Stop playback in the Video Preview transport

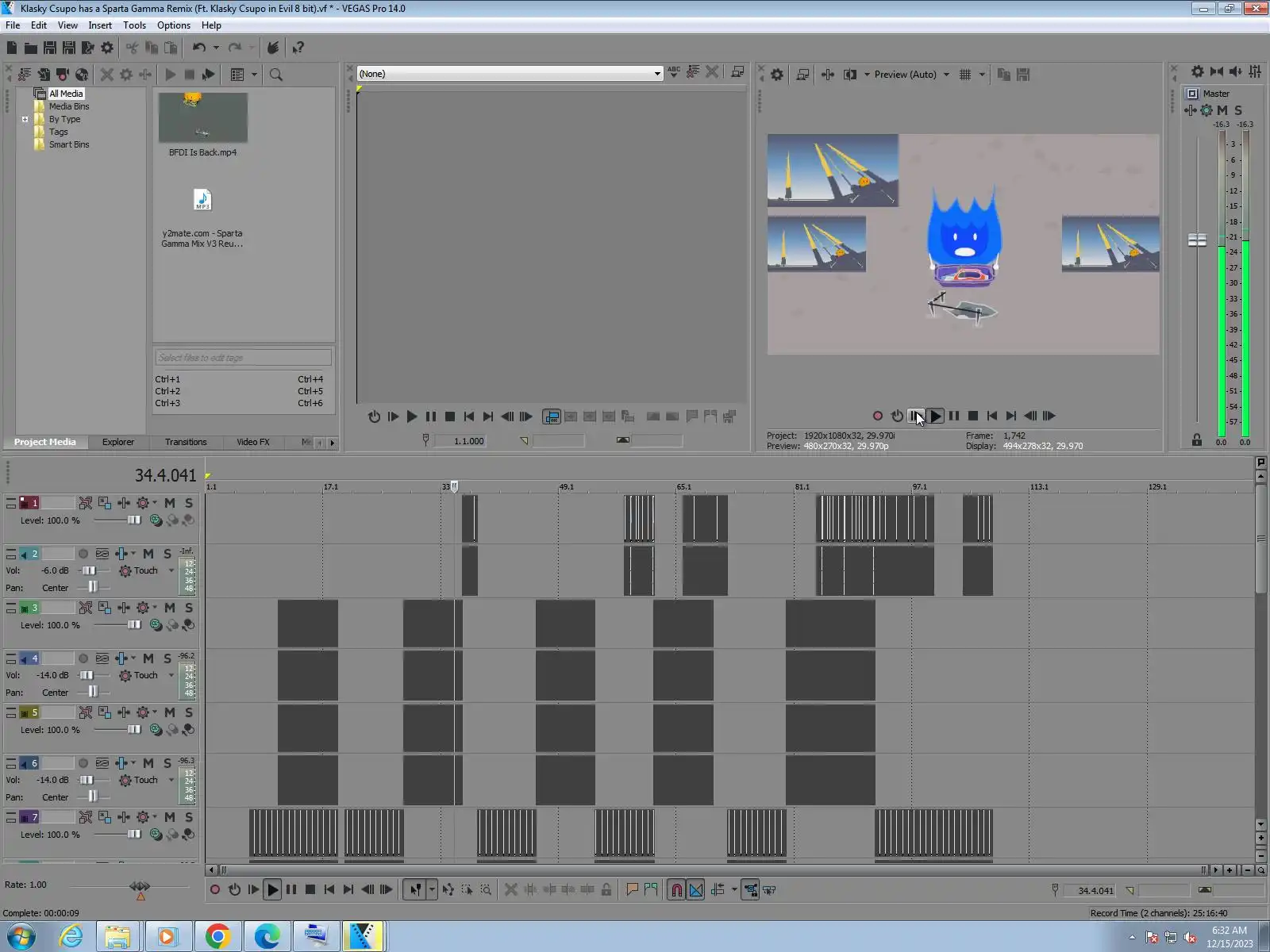(973, 416)
